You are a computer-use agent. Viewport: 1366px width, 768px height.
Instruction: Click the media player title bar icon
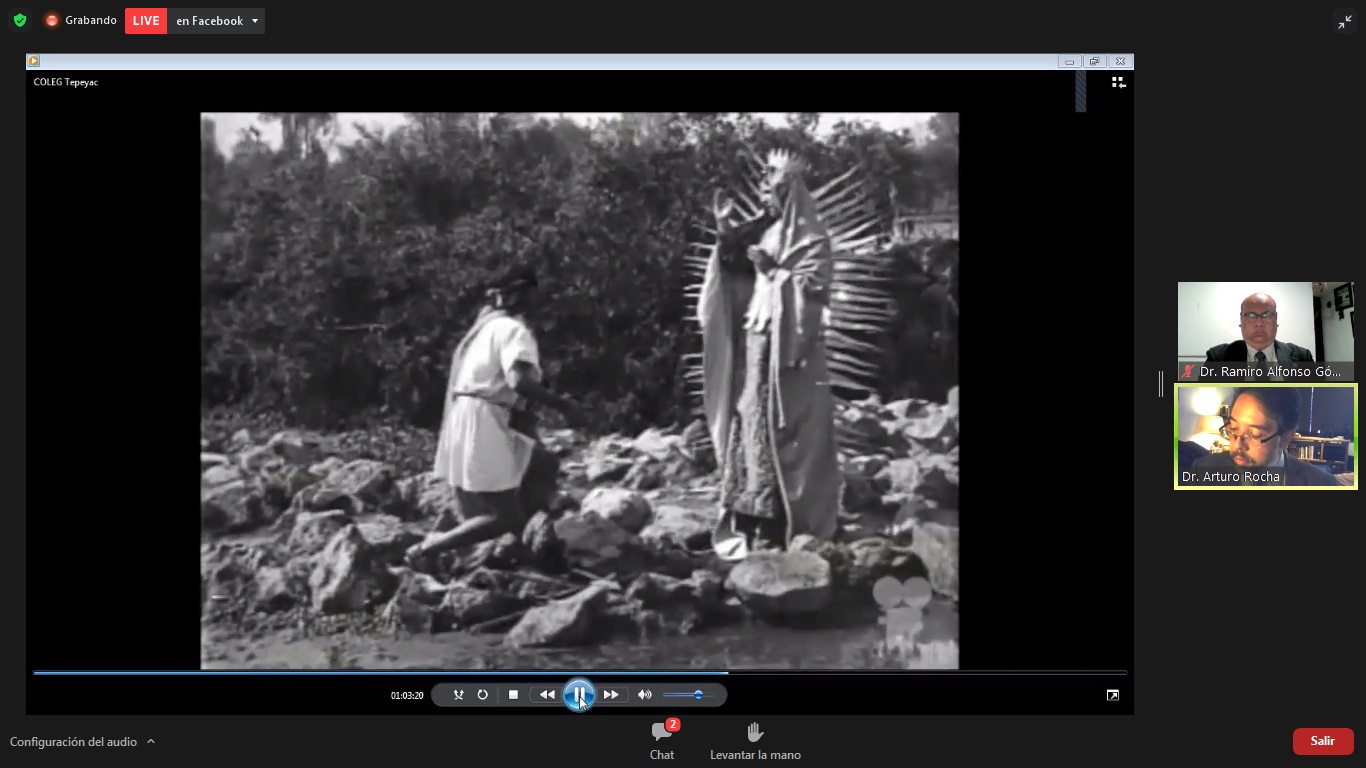click(33, 61)
